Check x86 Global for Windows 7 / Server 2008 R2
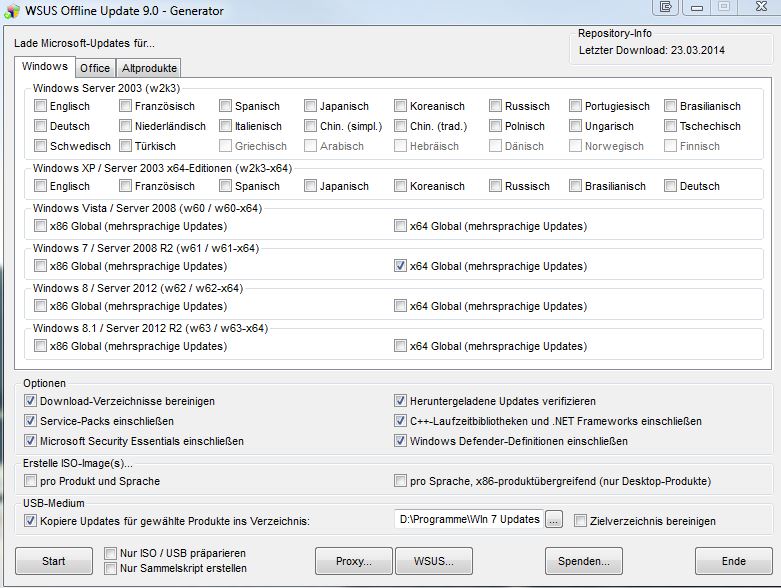This screenshot has height=588, width=781. pos(40,265)
